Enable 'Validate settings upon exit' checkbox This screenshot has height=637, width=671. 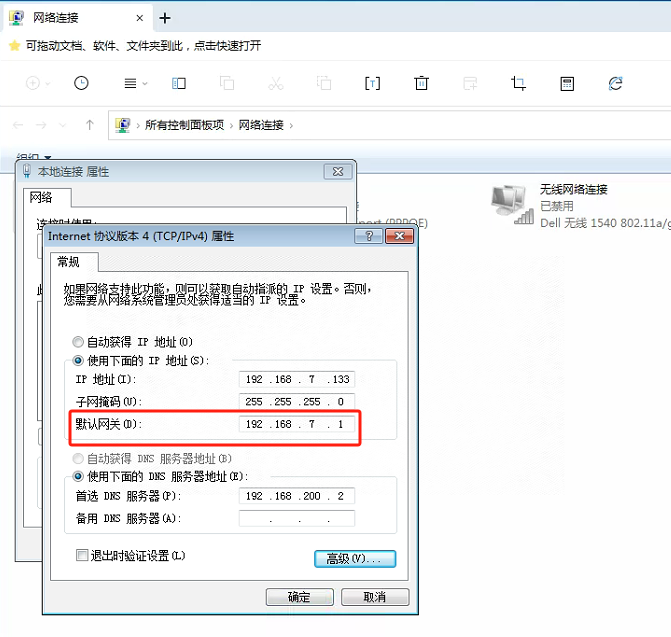click(82, 555)
